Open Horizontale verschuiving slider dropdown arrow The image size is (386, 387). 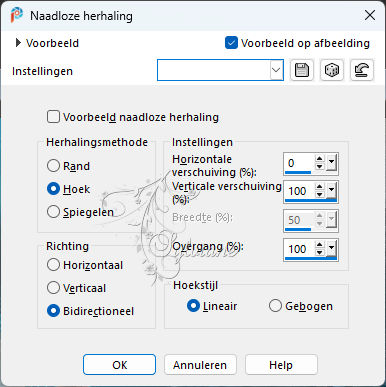pos(331,162)
